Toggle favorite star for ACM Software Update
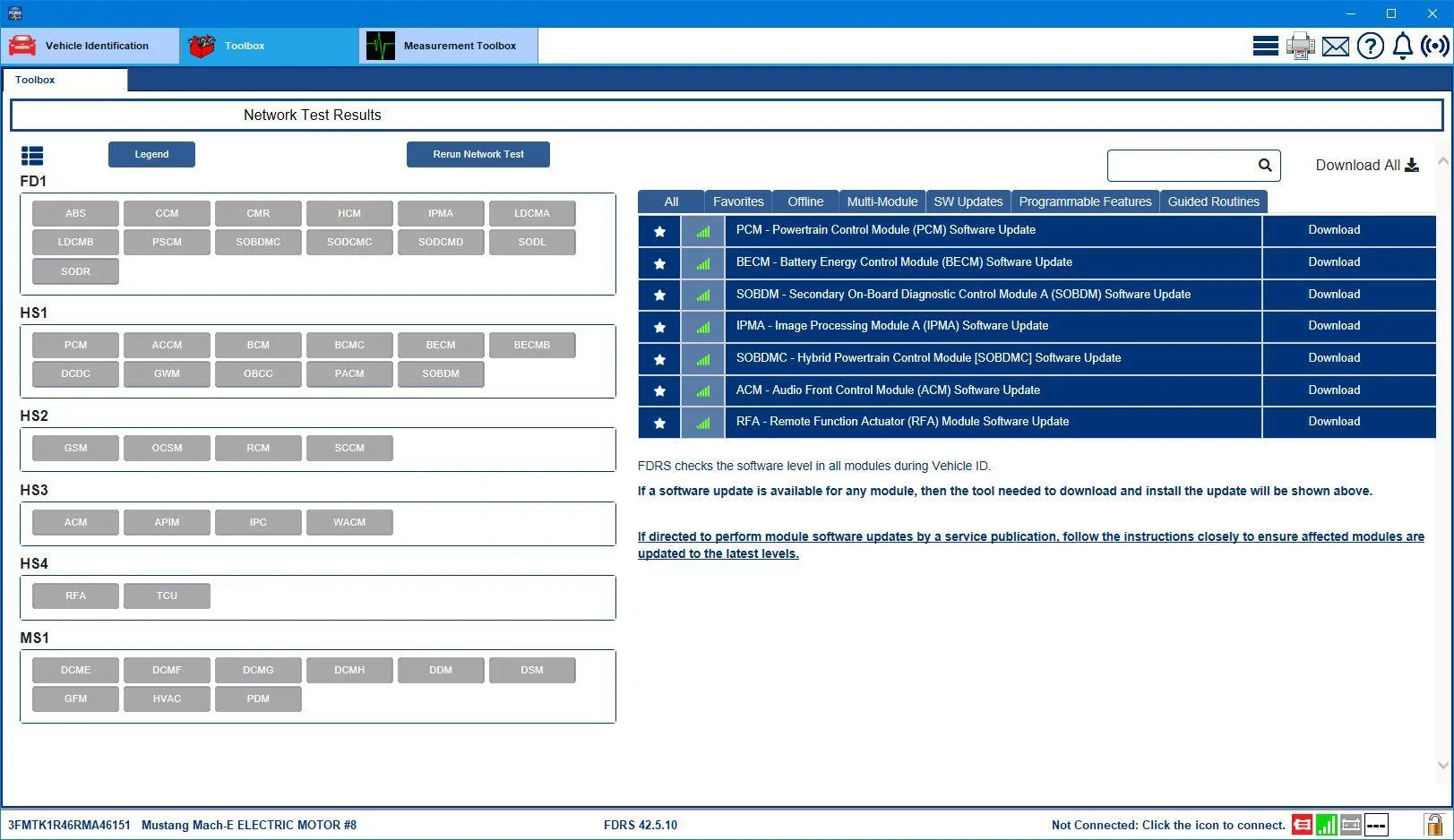1454x840 pixels. tap(659, 390)
